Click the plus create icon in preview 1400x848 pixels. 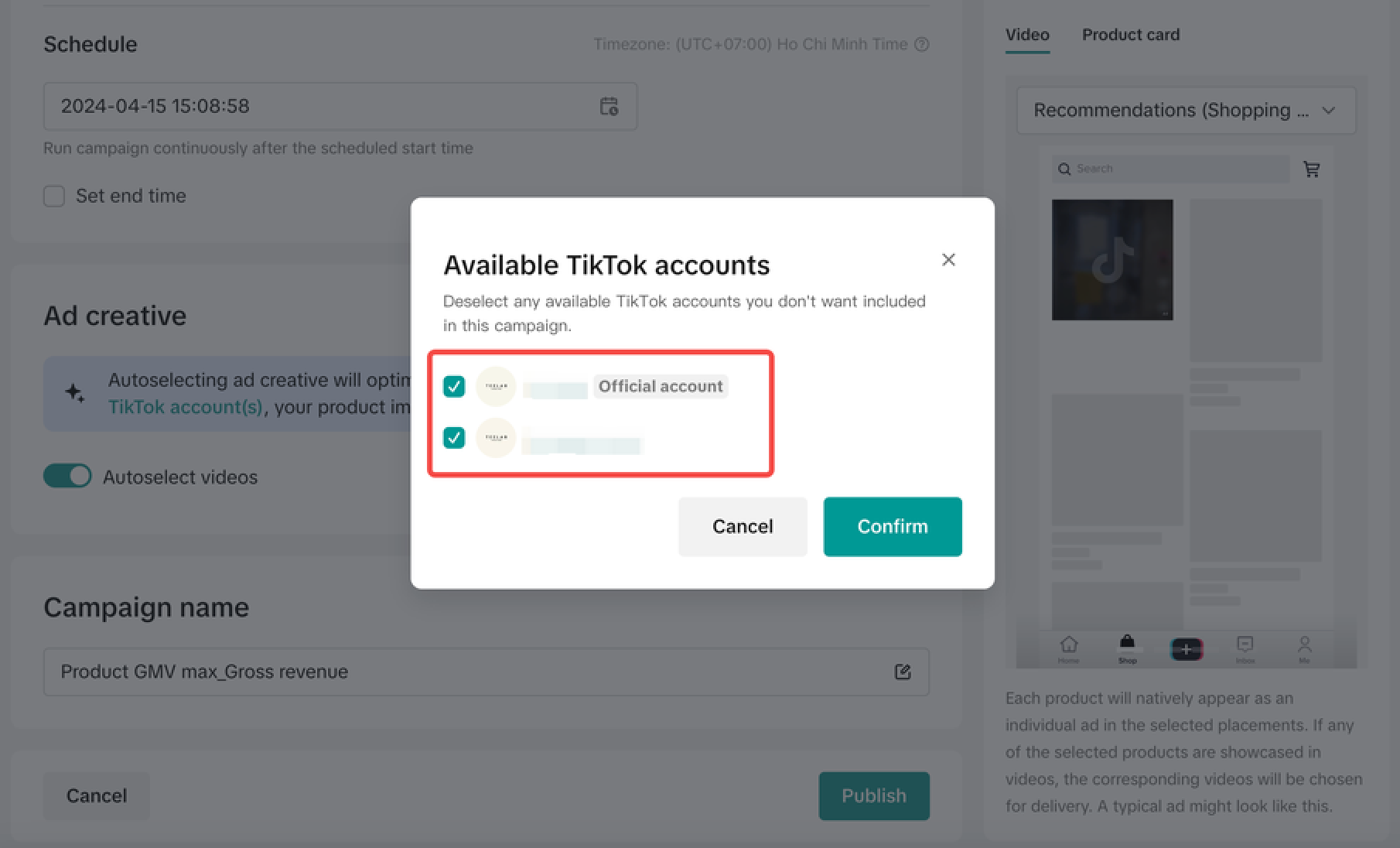tap(1187, 648)
